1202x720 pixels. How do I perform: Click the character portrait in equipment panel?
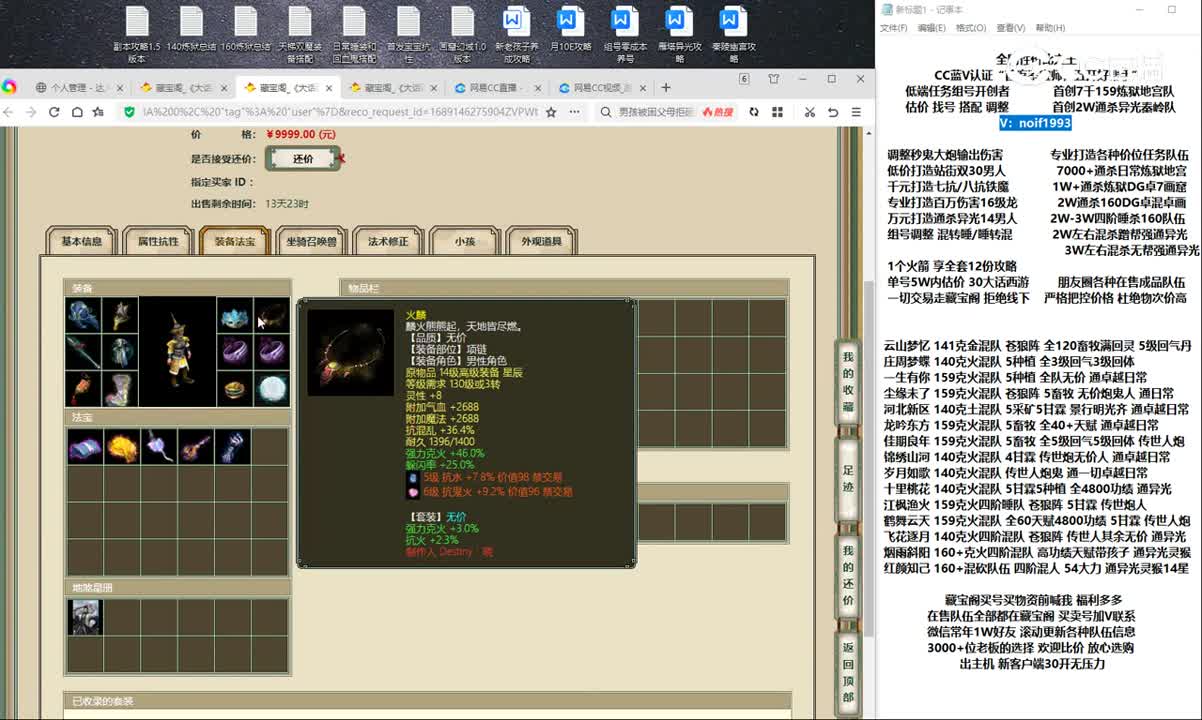pyautogui.click(x=177, y=351)
